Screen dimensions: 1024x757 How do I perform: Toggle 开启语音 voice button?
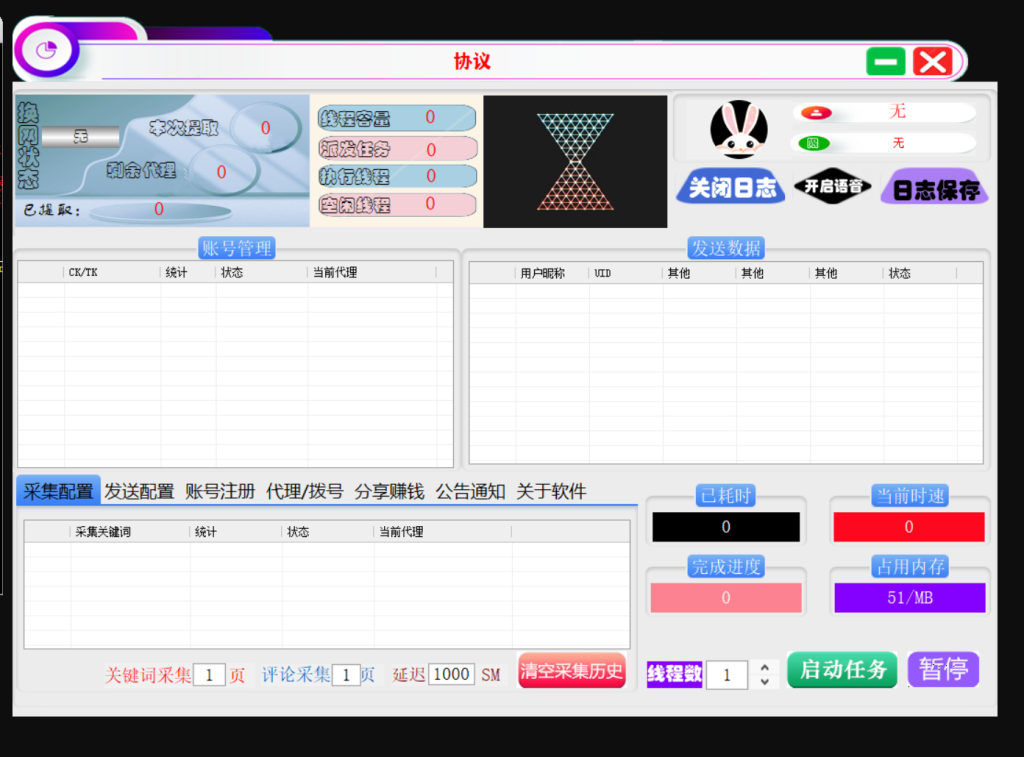(x=832, y=187)
